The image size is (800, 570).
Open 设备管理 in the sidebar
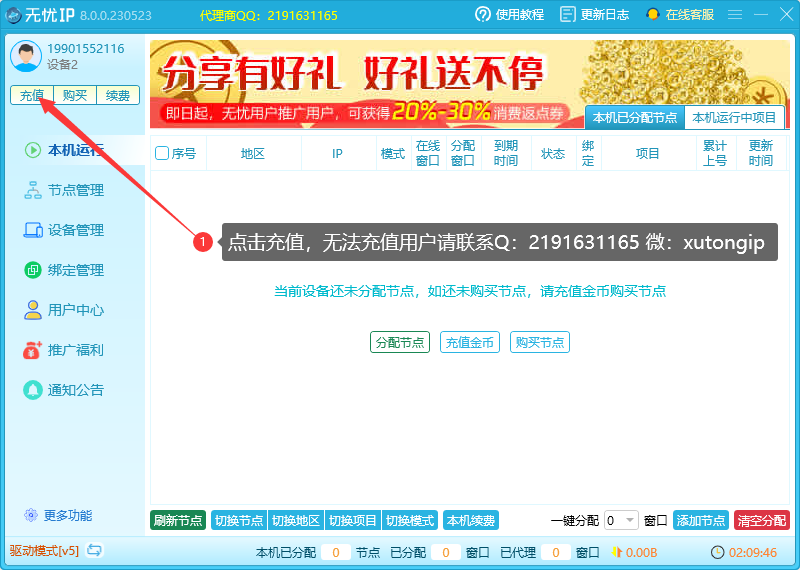75,230
